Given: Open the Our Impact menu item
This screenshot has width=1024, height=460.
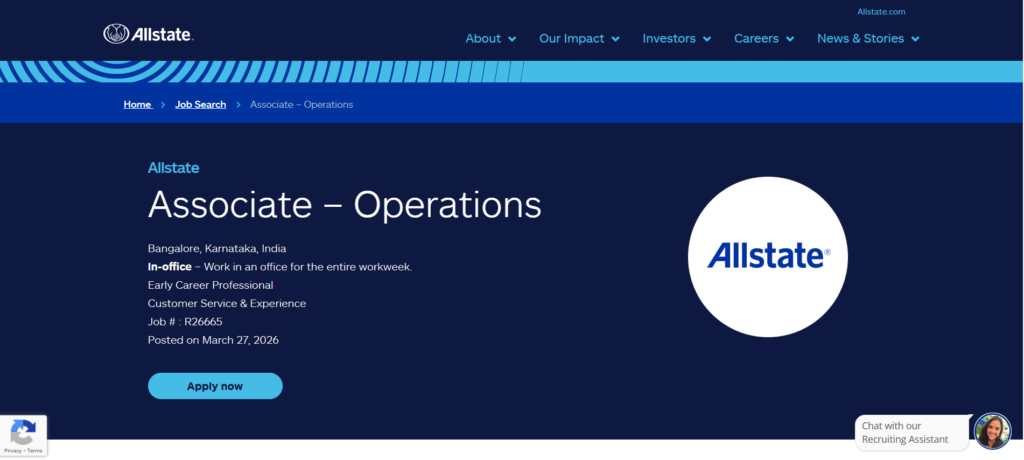Looking at the screenshot, I should [x=572, y=38].
